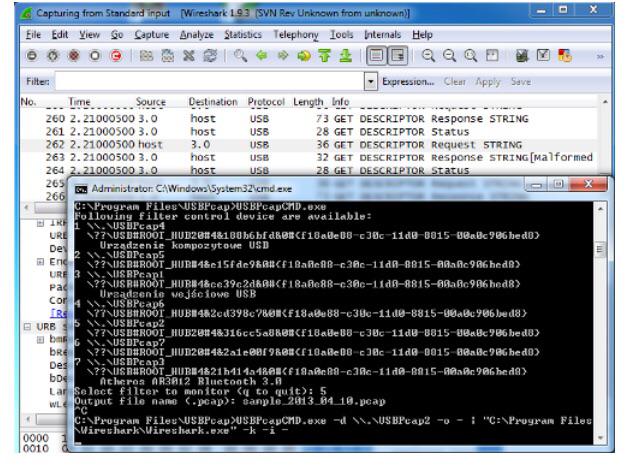Sort packets by the Length column header

(x=308, y=101)
